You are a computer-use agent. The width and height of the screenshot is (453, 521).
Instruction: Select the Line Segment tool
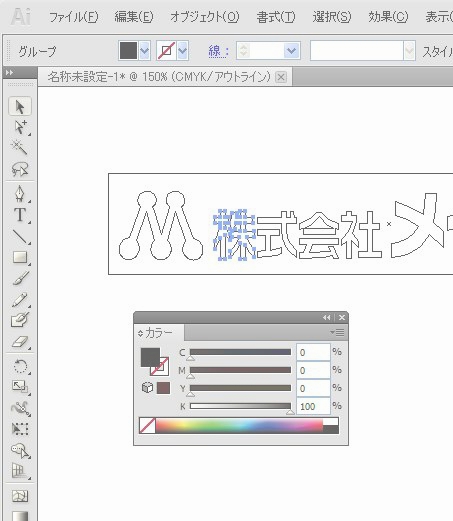pos(20,236)
